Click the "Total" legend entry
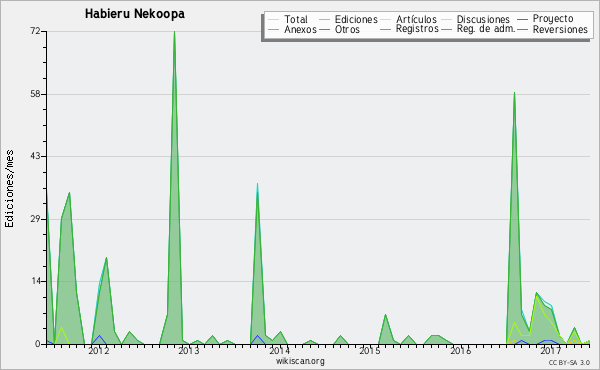The height and width of the screenshot is (370, 600). 296,19
